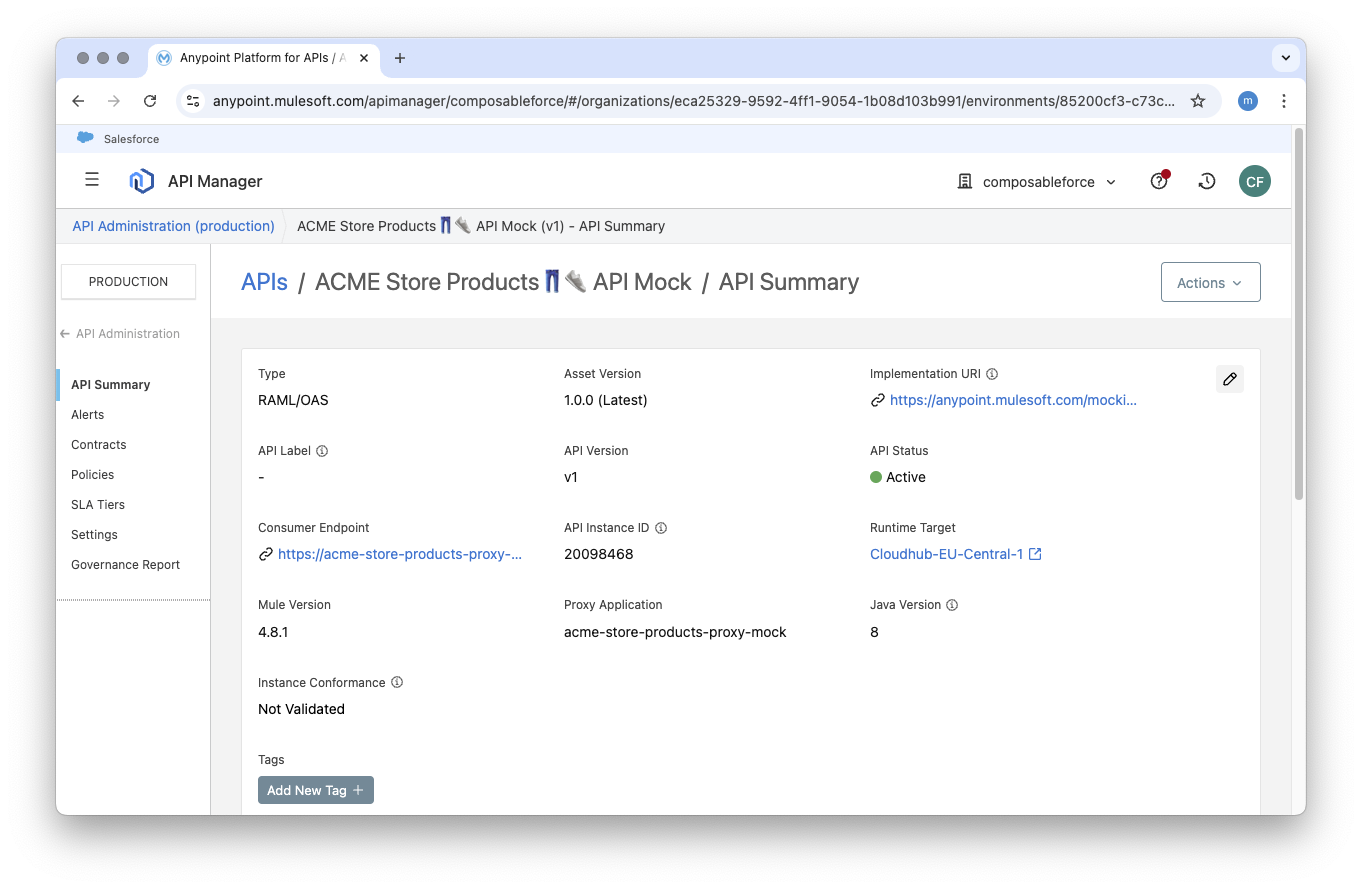The width and height of the screenshot is (1362, 889).
Task: Click the external link icon beside Cloudhub-EU-Central-1
Action: click(x=1036, y=554)
